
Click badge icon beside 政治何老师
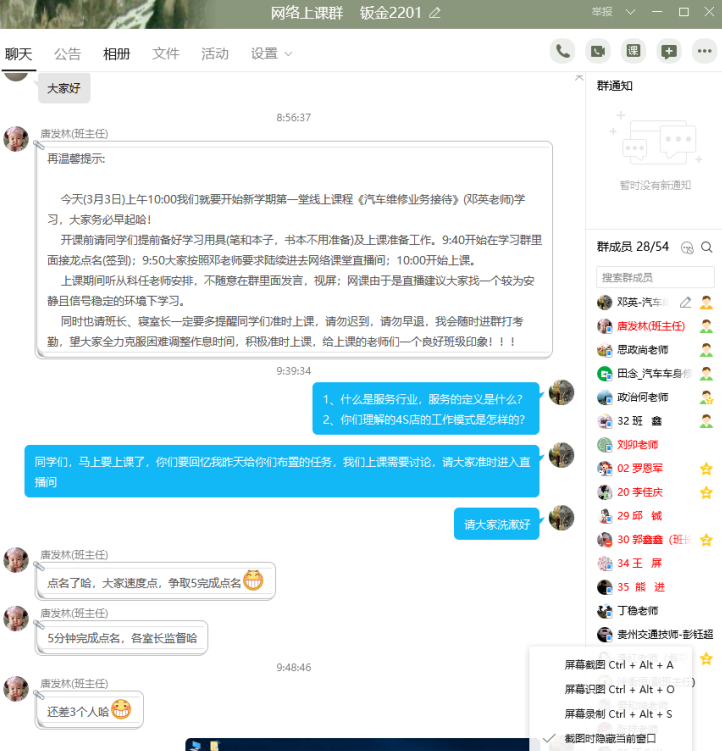tap(706, 397)
